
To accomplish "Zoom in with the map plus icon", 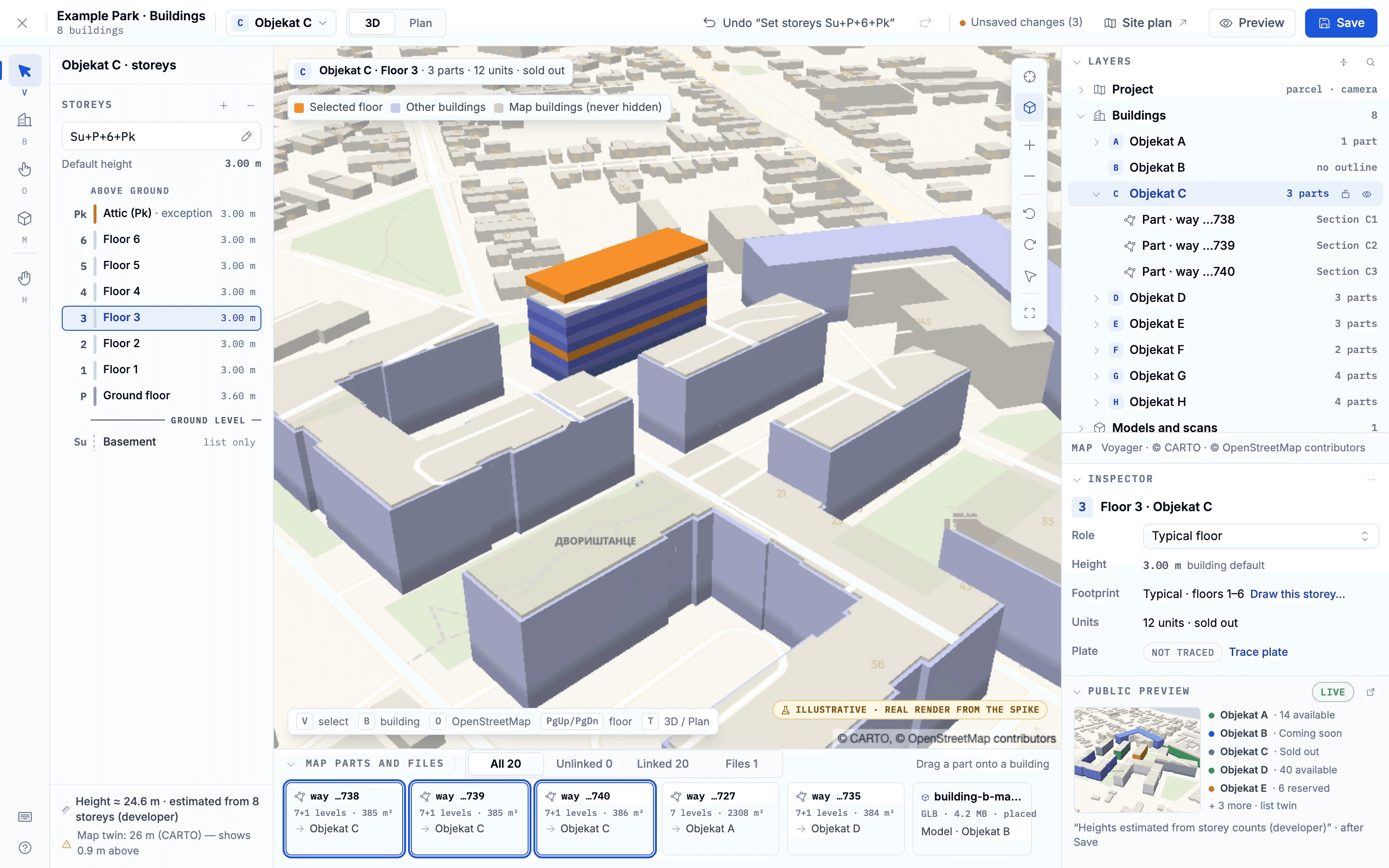I will pos(1029,145).
